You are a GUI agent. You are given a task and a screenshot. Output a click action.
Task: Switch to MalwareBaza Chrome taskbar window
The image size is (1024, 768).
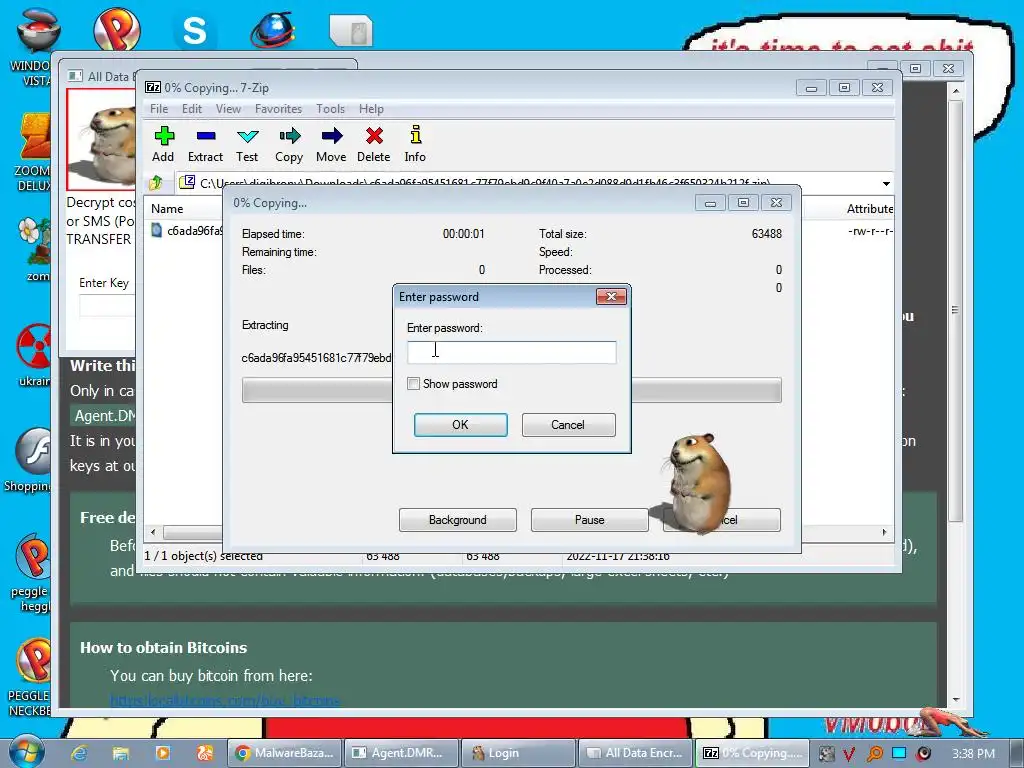coord(285,753)
